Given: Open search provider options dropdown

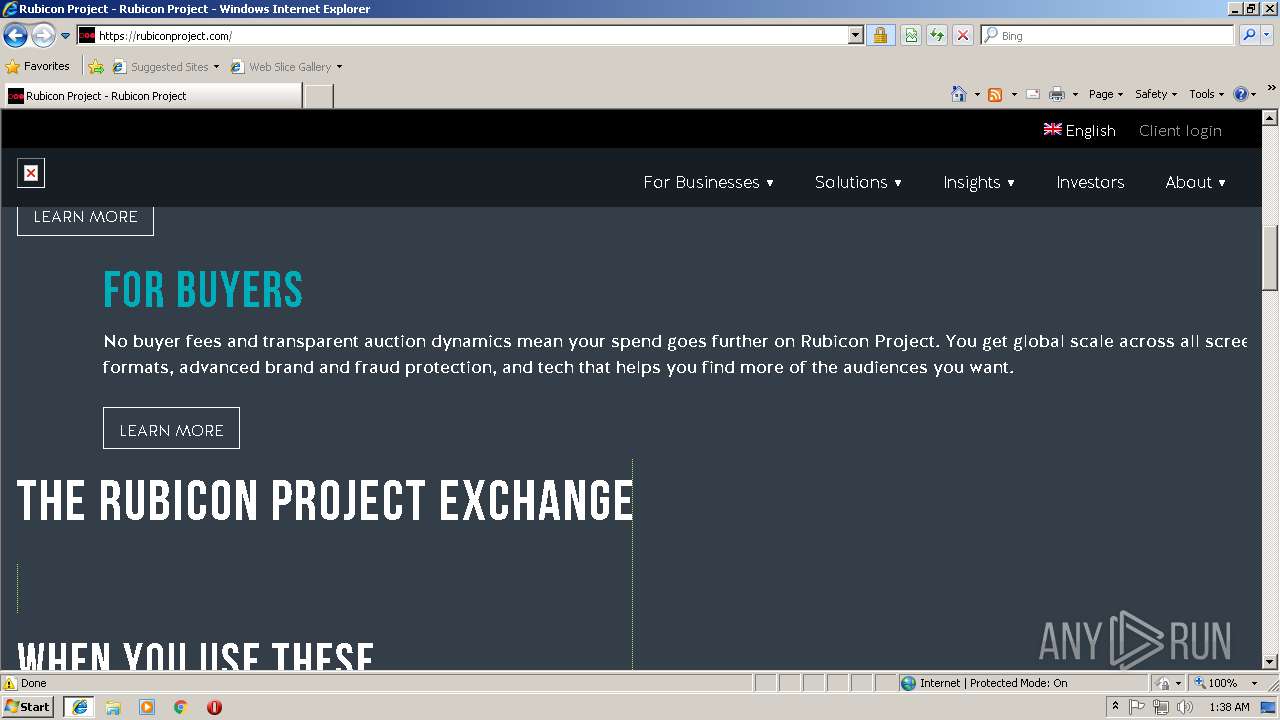Looking at the screenshot, I should tap(1267, 35).
